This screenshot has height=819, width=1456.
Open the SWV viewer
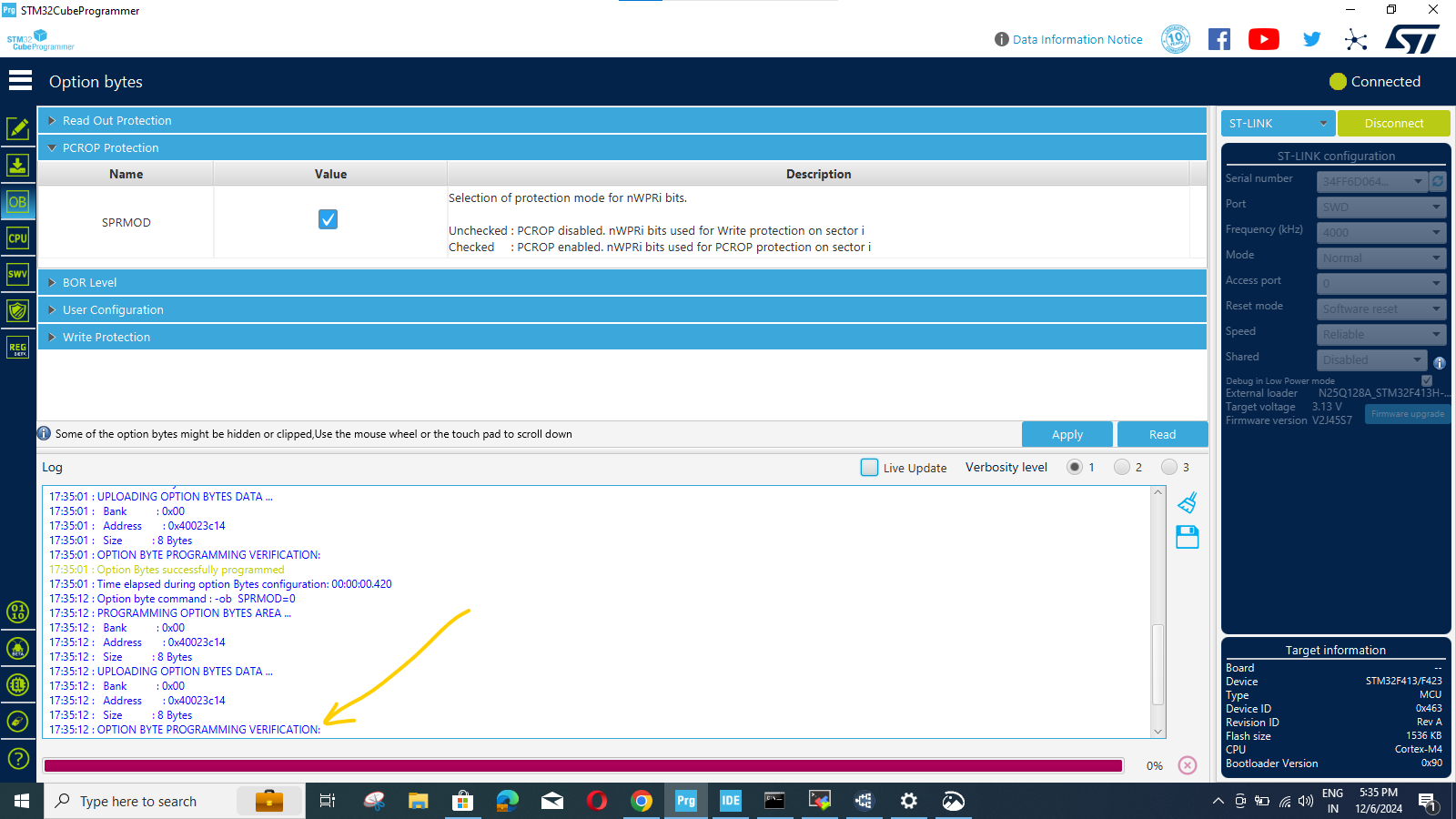[17, 273]
